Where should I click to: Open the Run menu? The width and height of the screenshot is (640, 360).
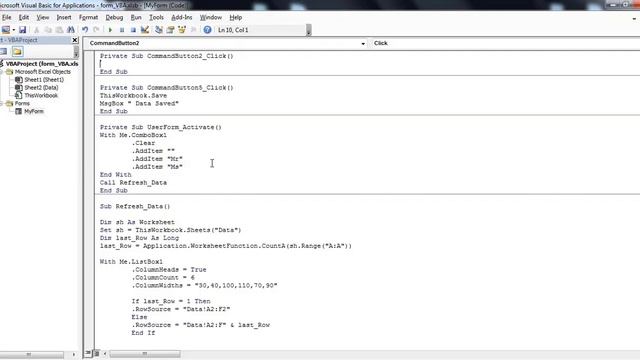point(136,18)
